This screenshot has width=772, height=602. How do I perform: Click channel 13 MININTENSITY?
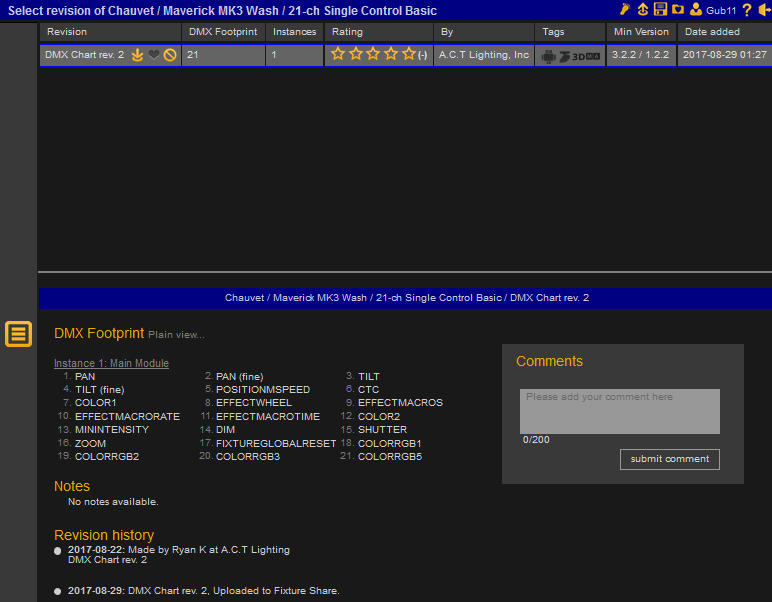pos(112,430)
